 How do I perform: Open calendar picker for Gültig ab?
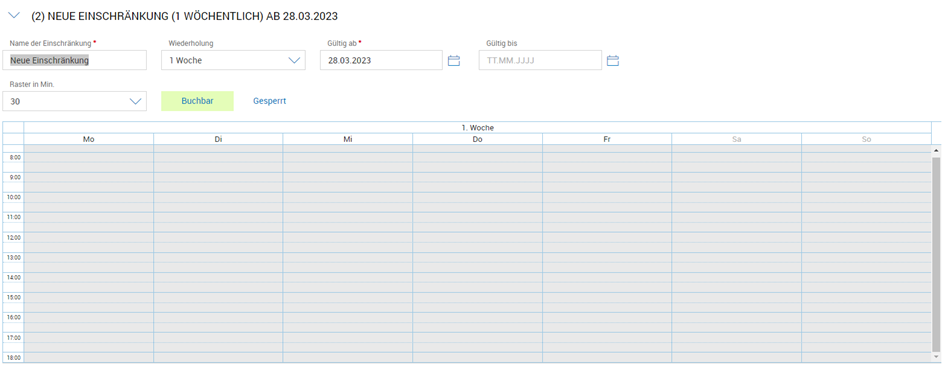[454, 60]
